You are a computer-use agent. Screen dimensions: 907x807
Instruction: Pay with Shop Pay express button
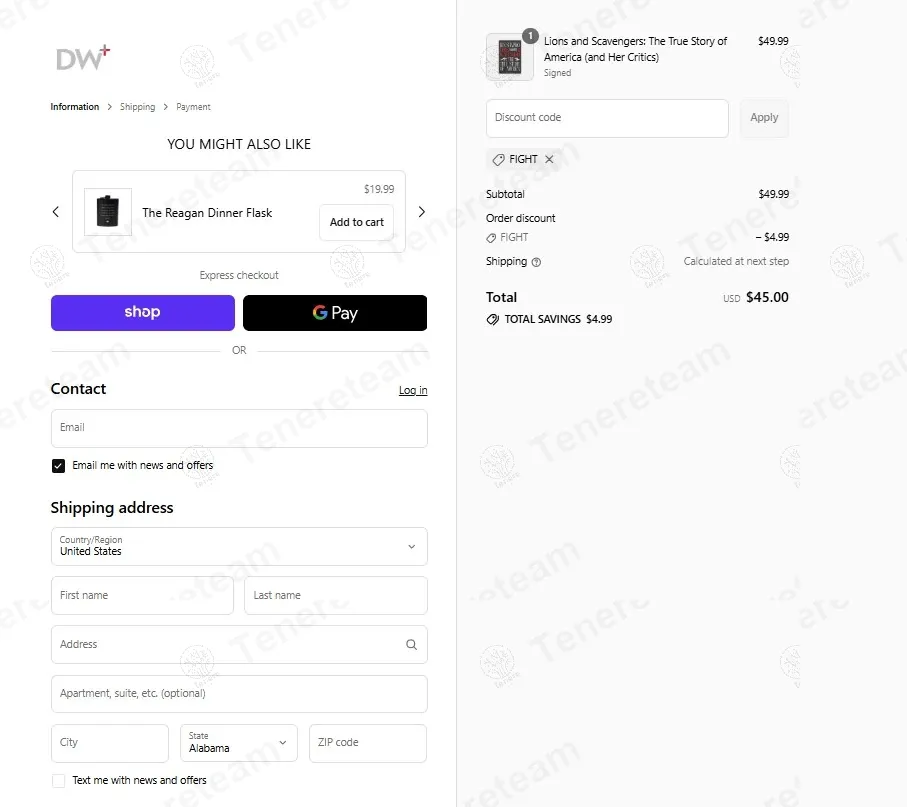pyautogui.click(x=143, y=313)
